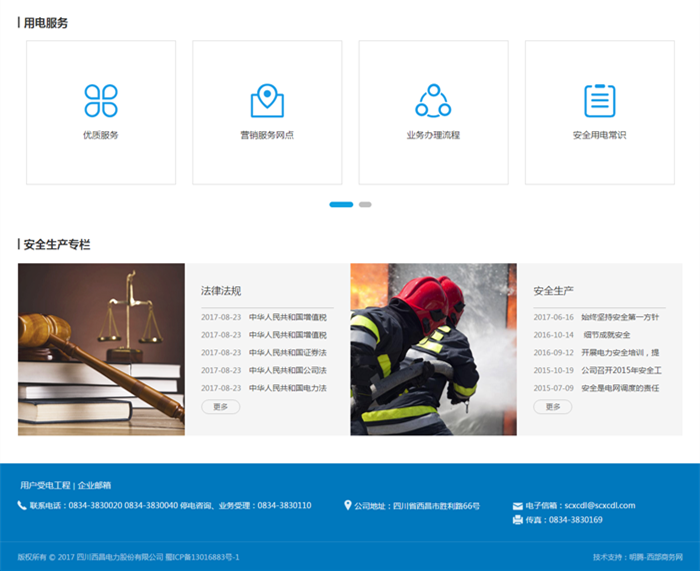The image size is (700, 571).
Task: Switch to the second gray carousel page dot
Action: (365, 204)
